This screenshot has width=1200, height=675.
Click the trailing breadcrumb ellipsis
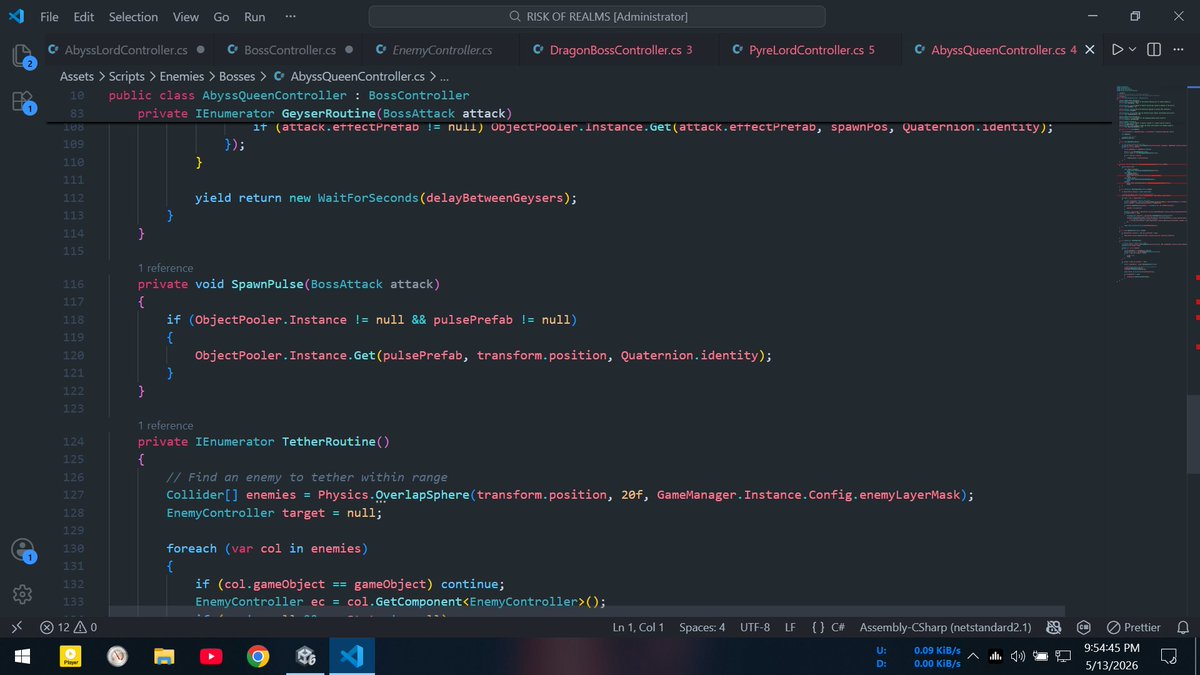[x=445, y=76]
